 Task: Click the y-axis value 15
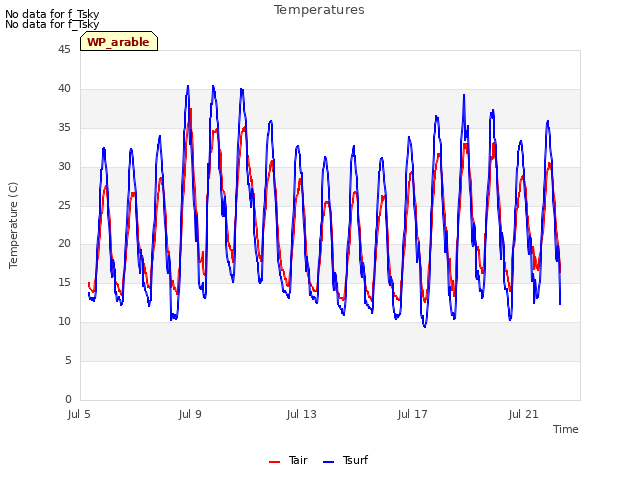tap(64, 282)
